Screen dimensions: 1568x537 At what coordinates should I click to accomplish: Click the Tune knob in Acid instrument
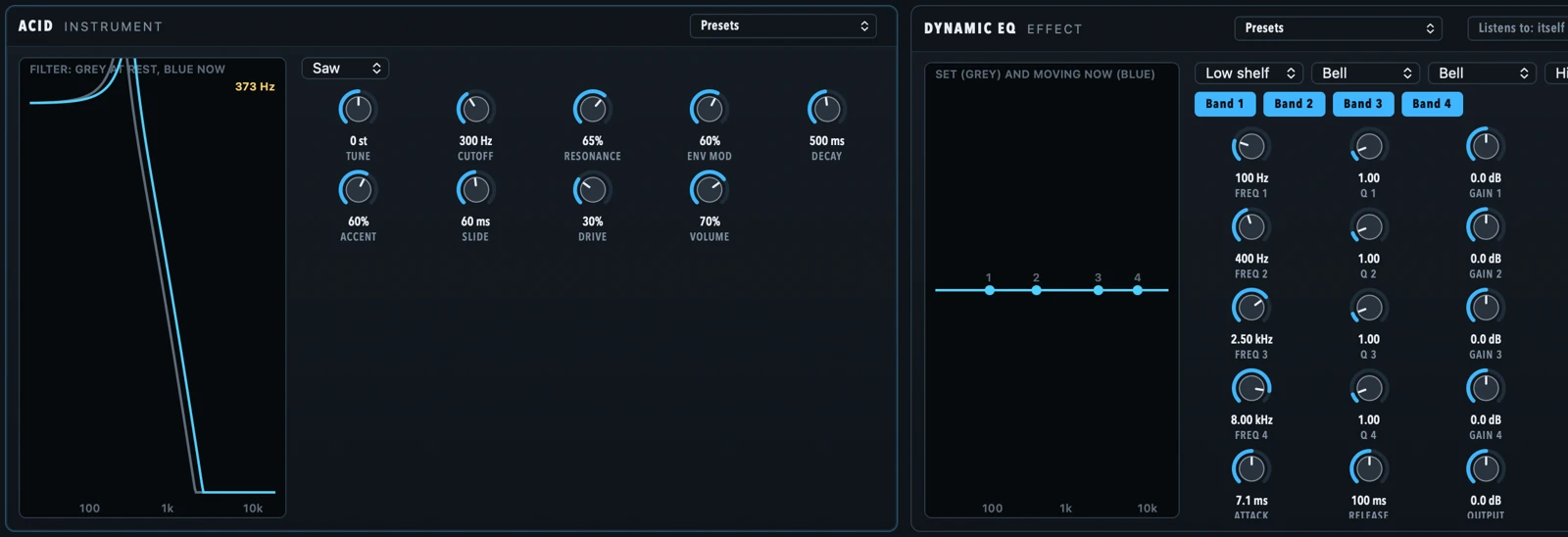click(x=358, y=109)
